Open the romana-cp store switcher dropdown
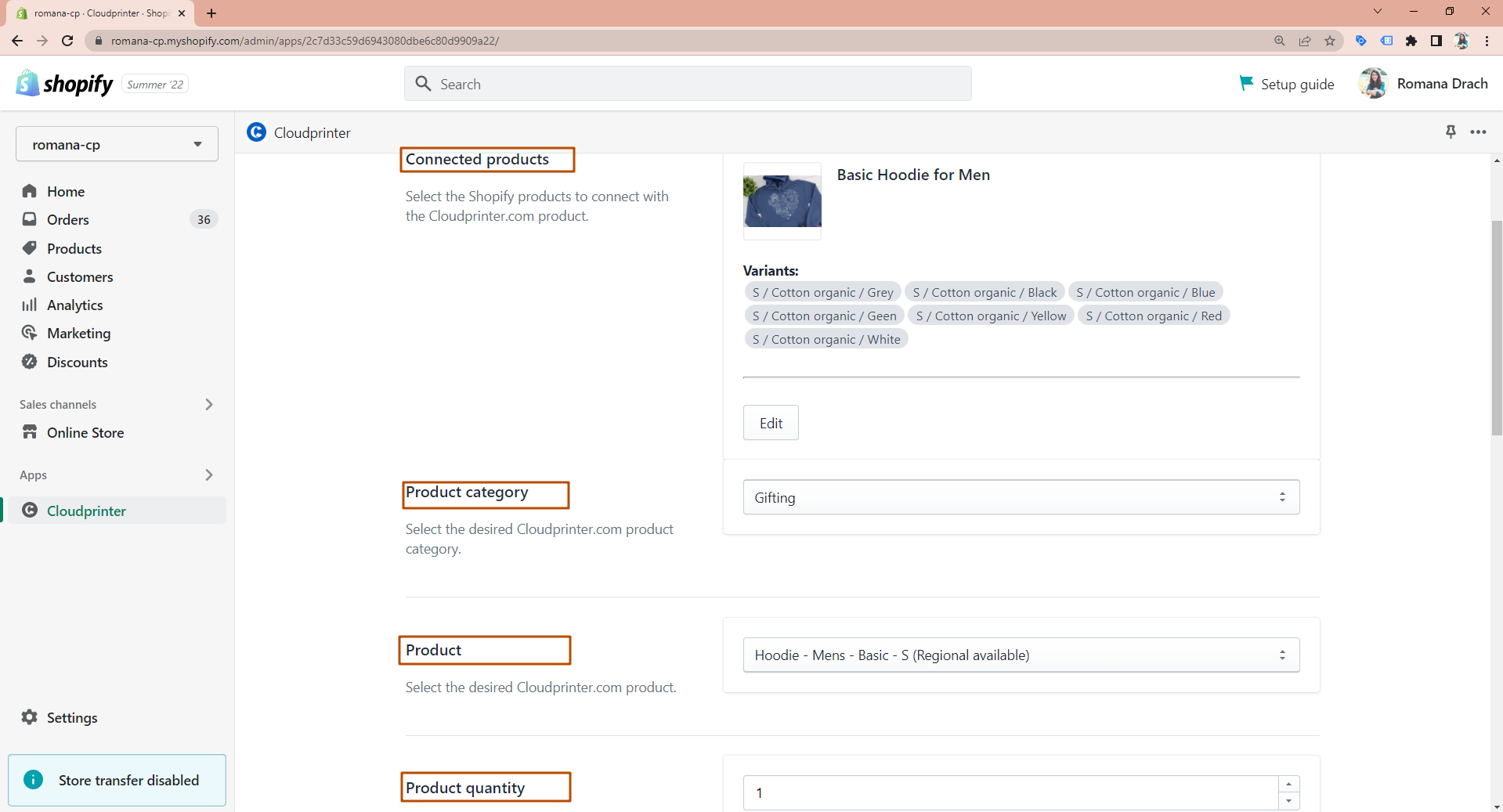1503x812 pixels. click(117, 144)
